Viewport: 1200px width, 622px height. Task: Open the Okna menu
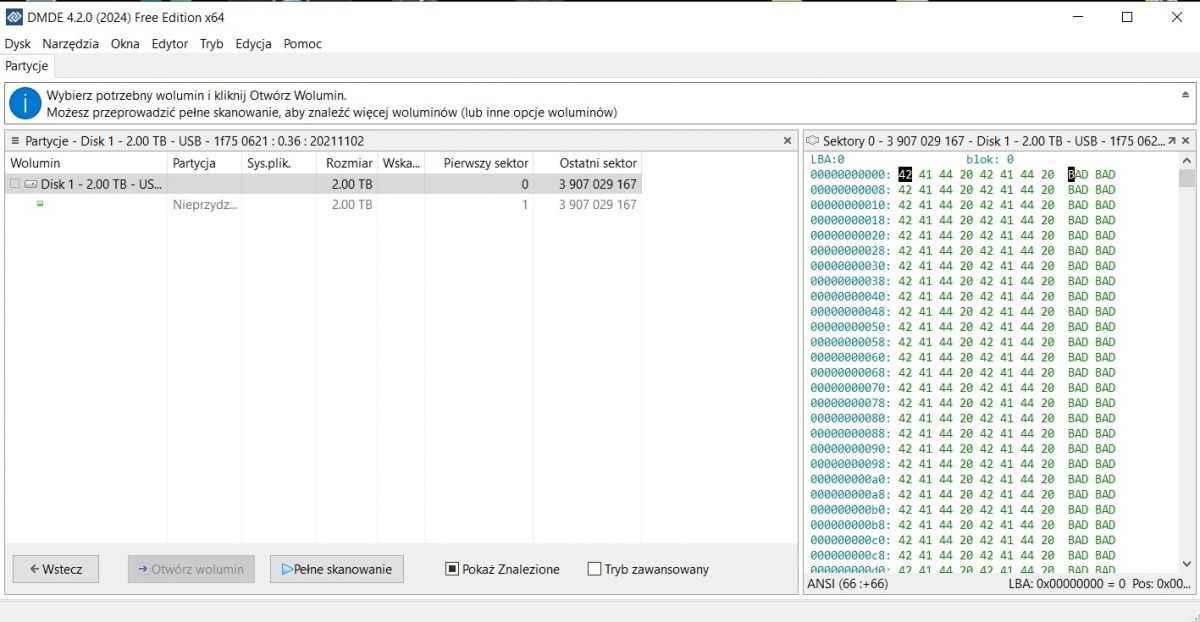tap(125, 44)
